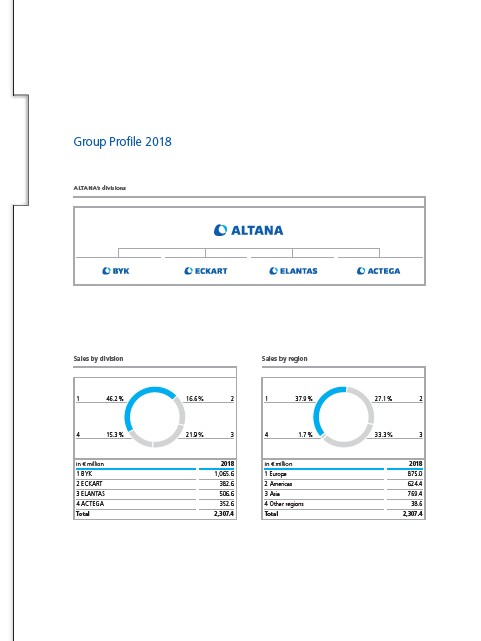Click the '3 ELANTAS' table row label

[x=90, y=493]
